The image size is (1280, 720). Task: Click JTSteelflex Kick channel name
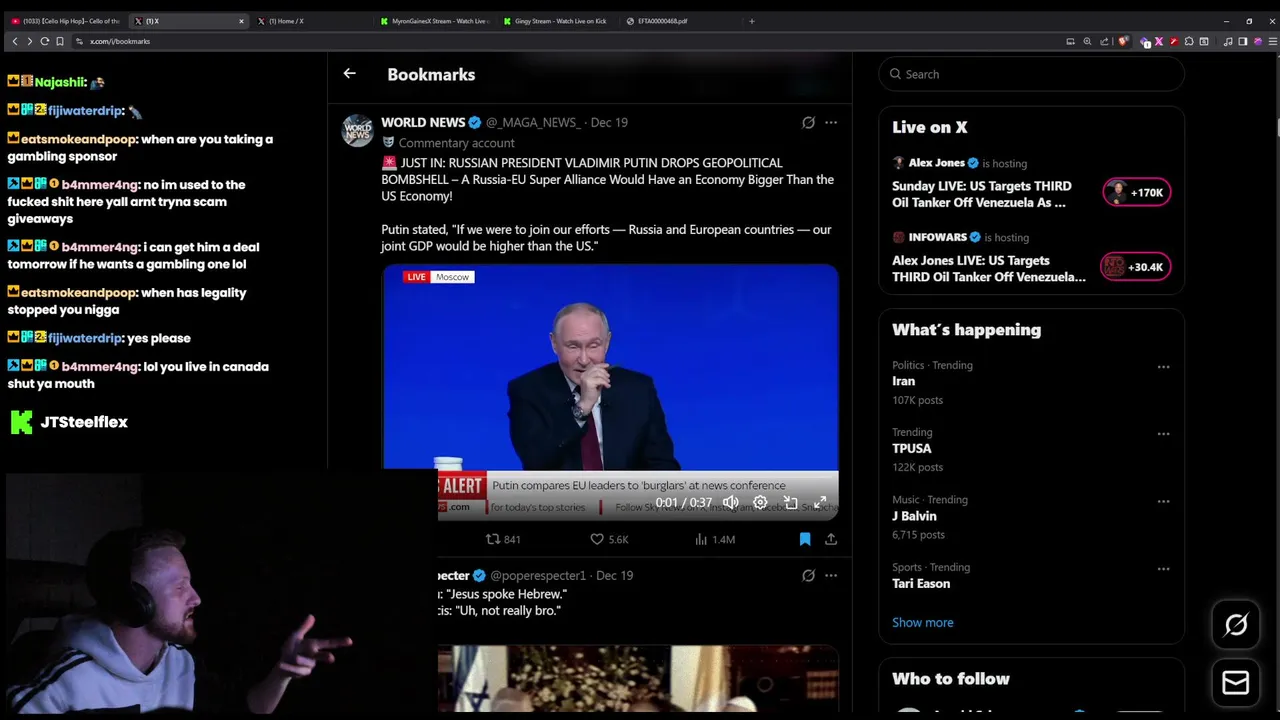point(84,422)
